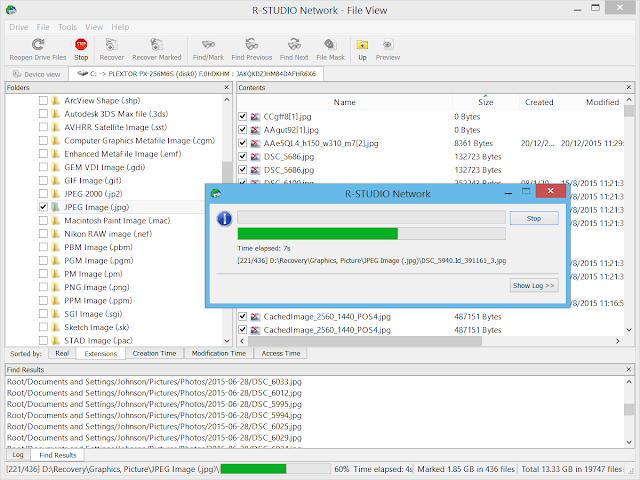The image size is (640, 480).
Task: Click the folder icon of PNG Image (.png)
Action: pos(56,287)
